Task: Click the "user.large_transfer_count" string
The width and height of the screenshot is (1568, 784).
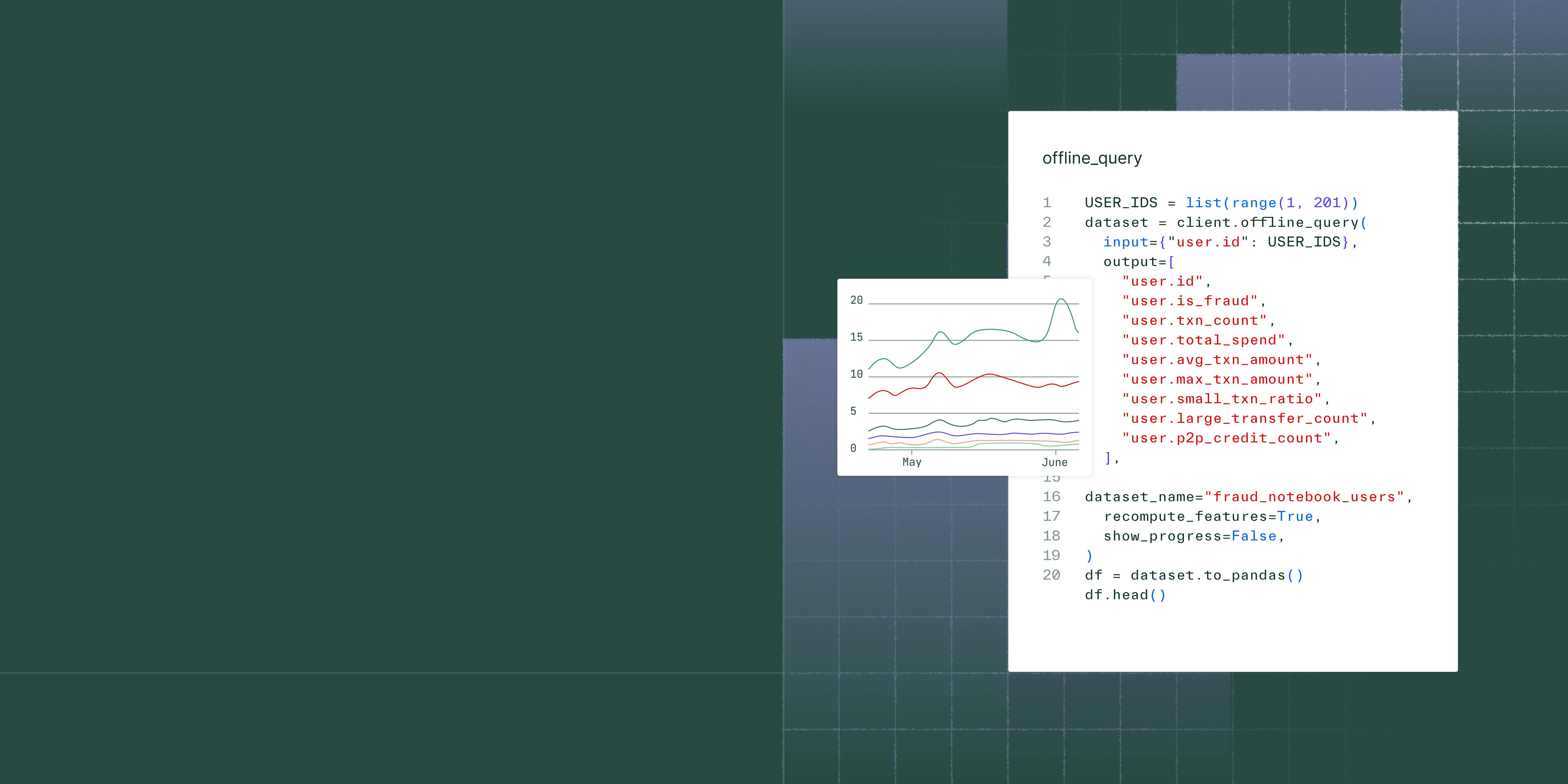Action: pos(1245,419)
